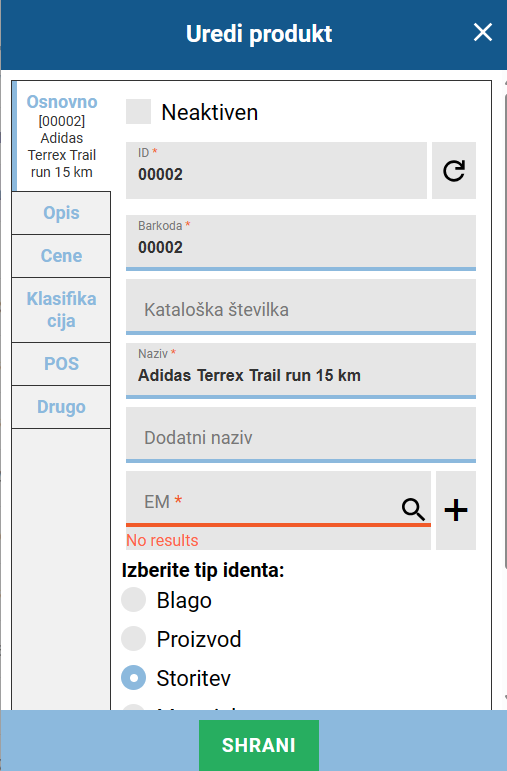Switch to the Cene tab

(61, 256)
